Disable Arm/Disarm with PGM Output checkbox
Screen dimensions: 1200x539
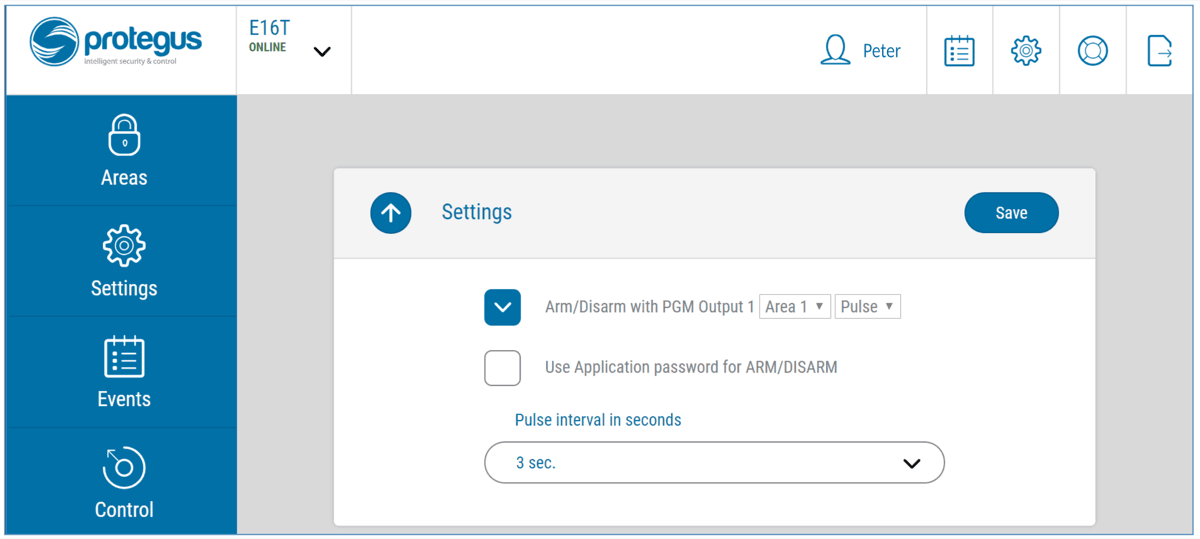tap(502, 307)
